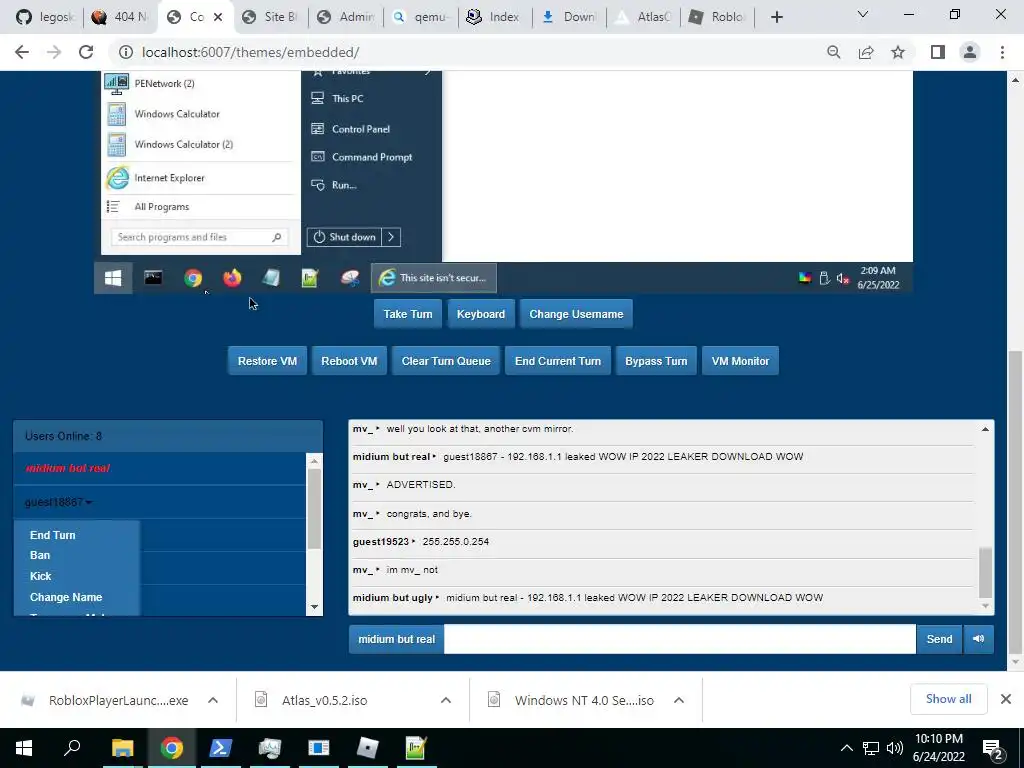
Task: Click Clear Turn Queue button
Action: click(446, 361)
